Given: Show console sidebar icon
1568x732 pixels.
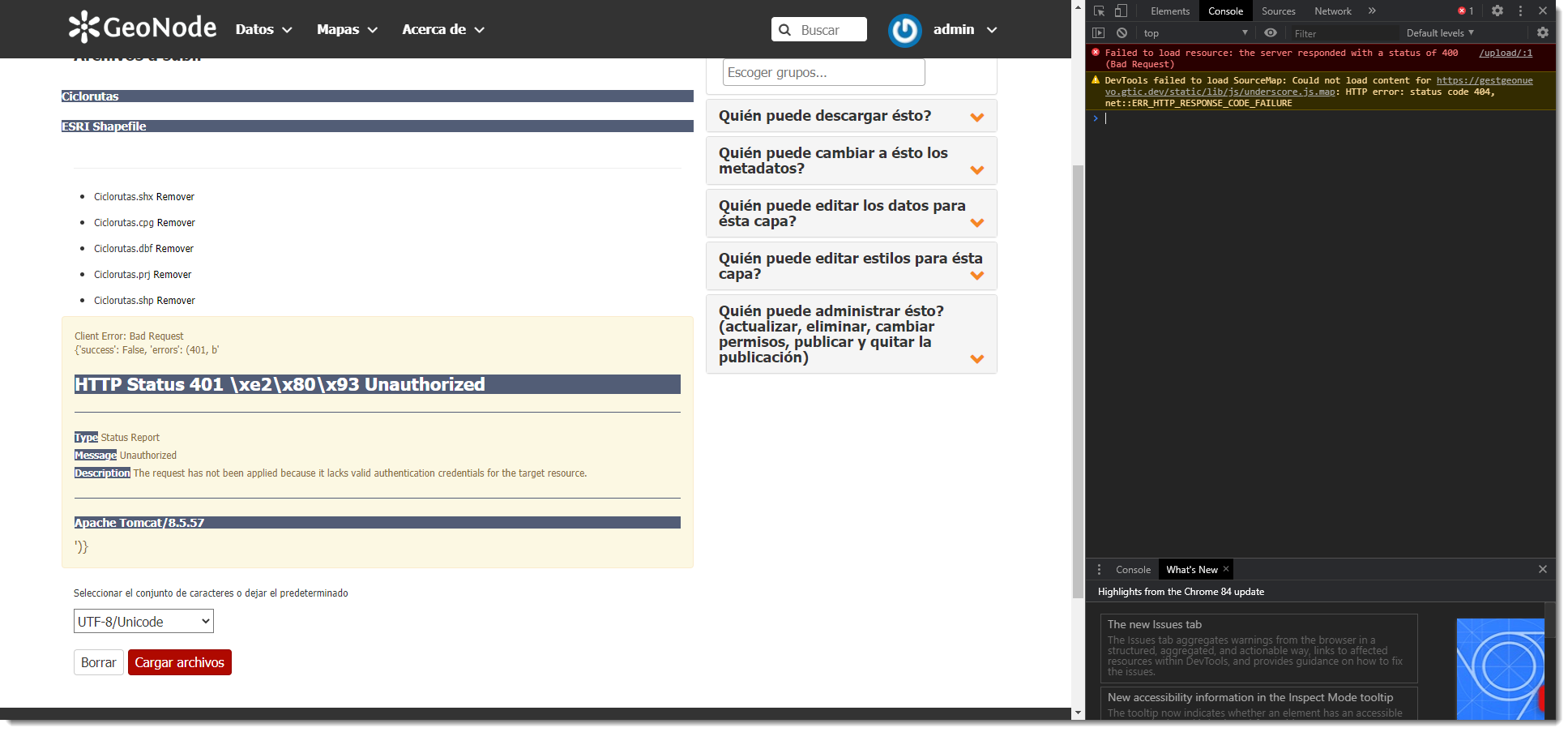Looking at the screenshot, I should tap(1099, 33).
